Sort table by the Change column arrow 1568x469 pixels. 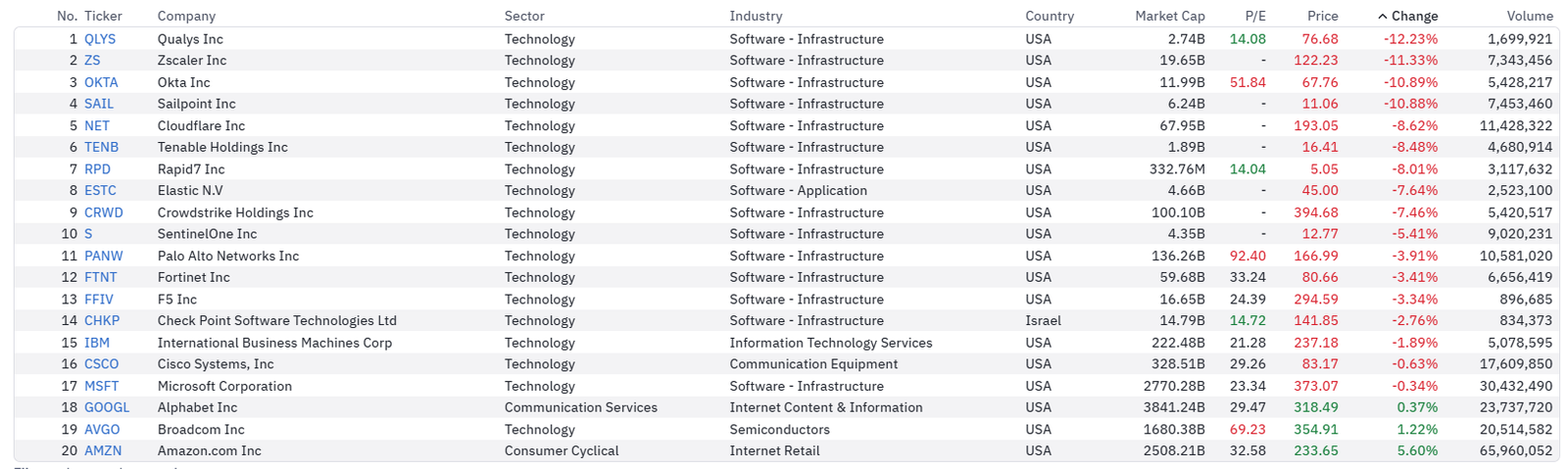(1383, 17)
